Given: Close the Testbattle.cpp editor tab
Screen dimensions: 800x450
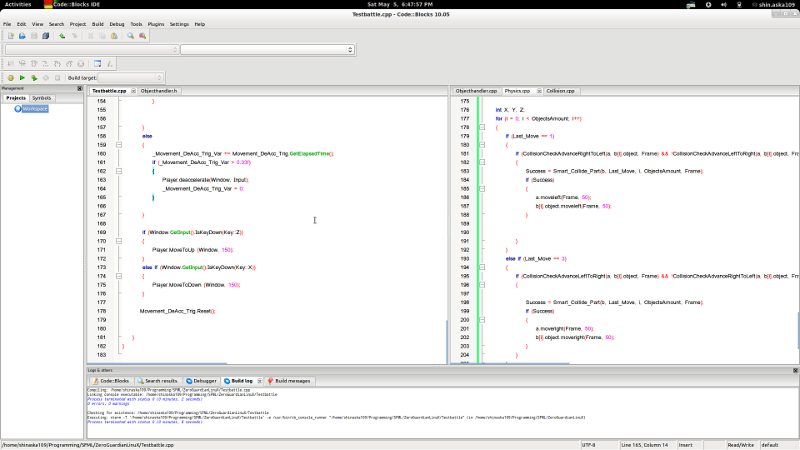Looking at the screenshot, I should 133,91.
